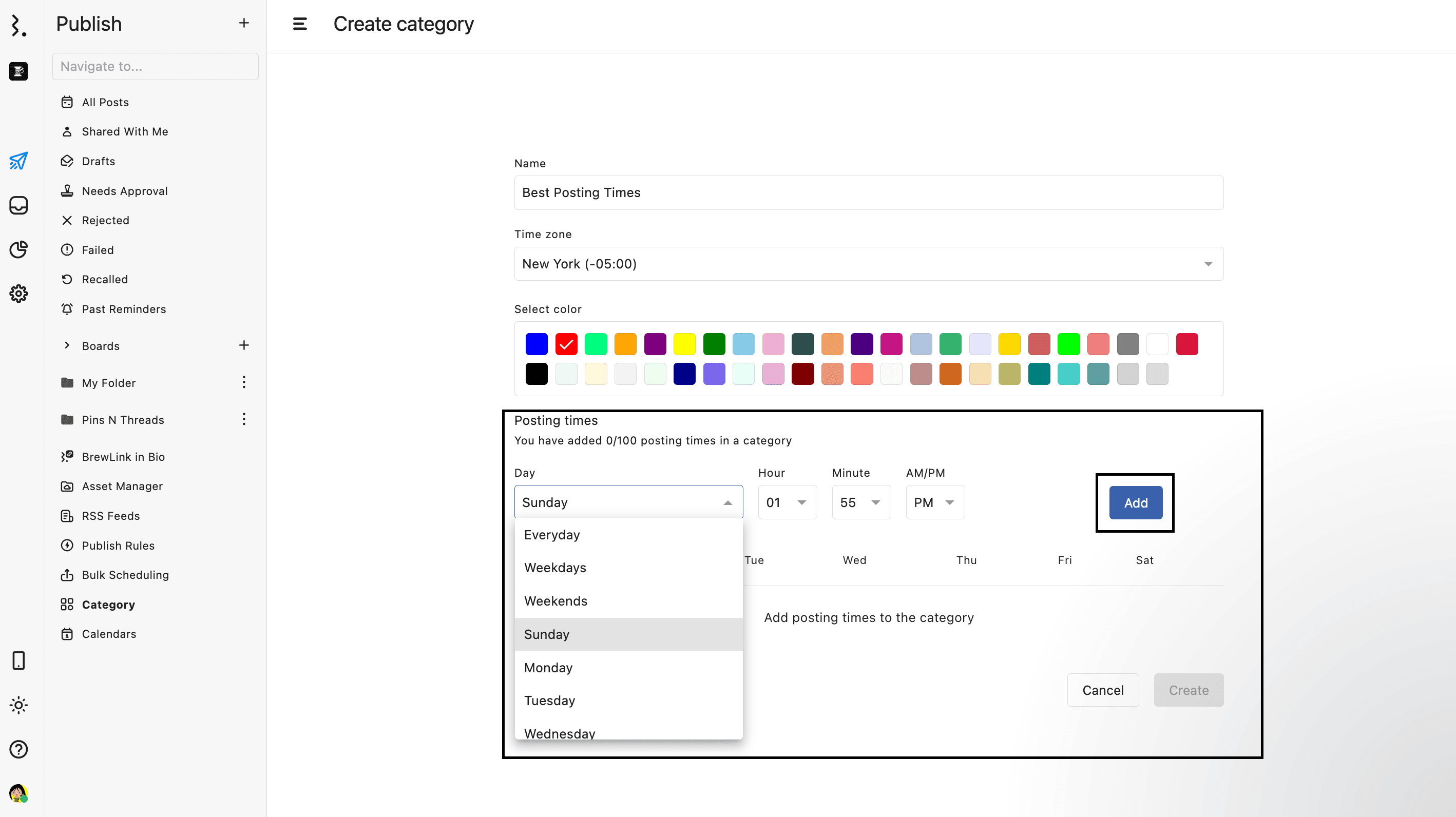Click the blue Add button
The image size is (1456, 817).
(1135, 502)
